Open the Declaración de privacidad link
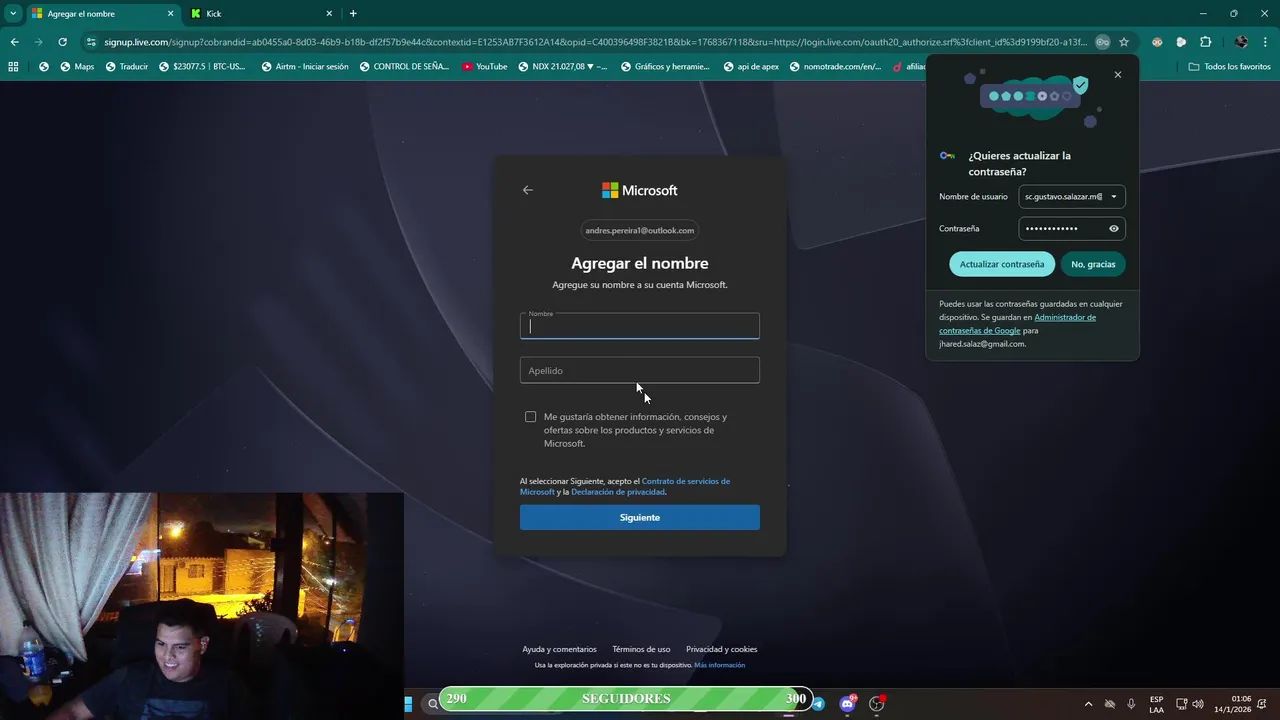The height and width of the screenshot is (720, 1280). point(618,492)
